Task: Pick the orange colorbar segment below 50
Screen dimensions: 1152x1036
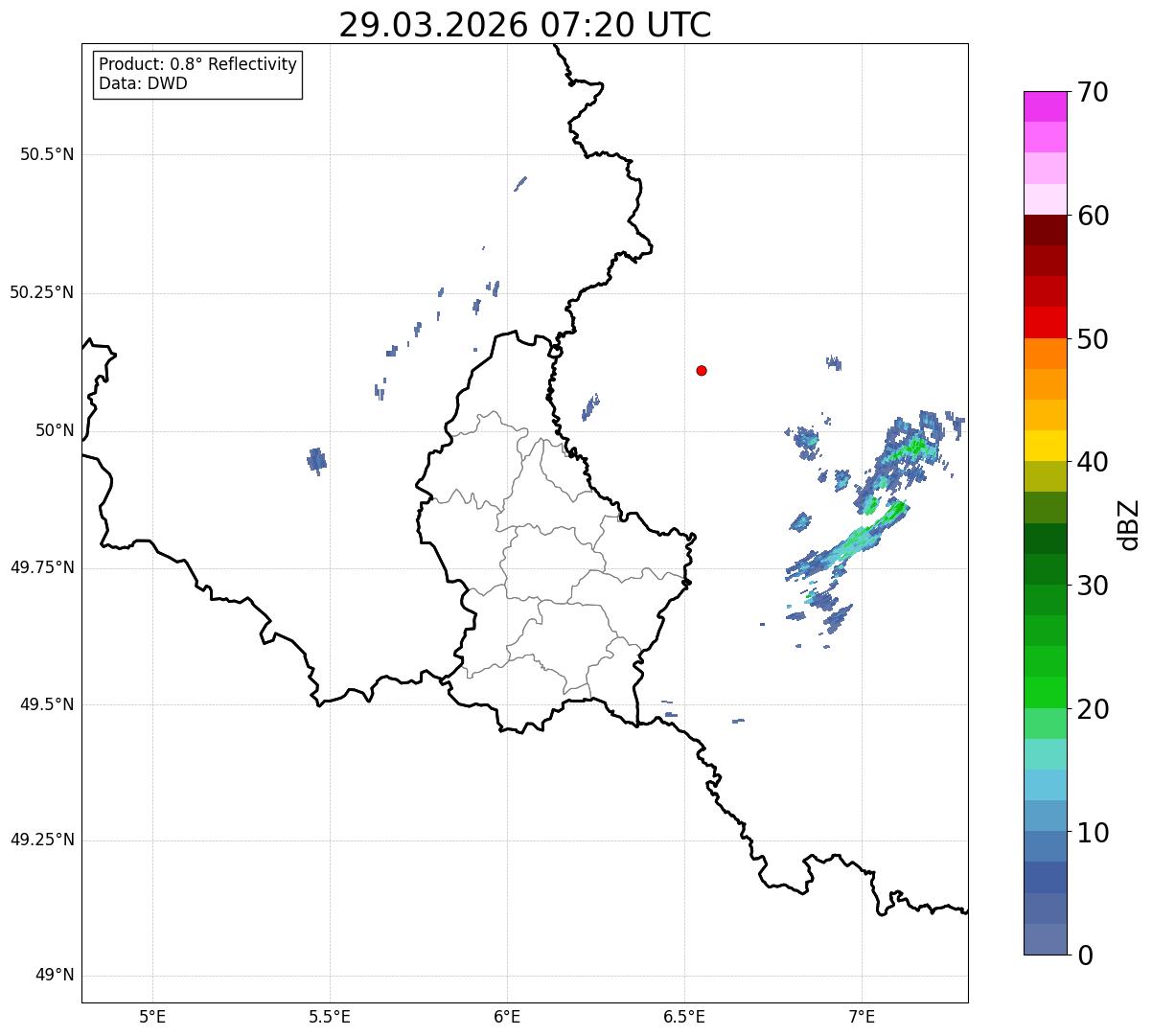Action: pyautogui.click(x=1046, y=354)
